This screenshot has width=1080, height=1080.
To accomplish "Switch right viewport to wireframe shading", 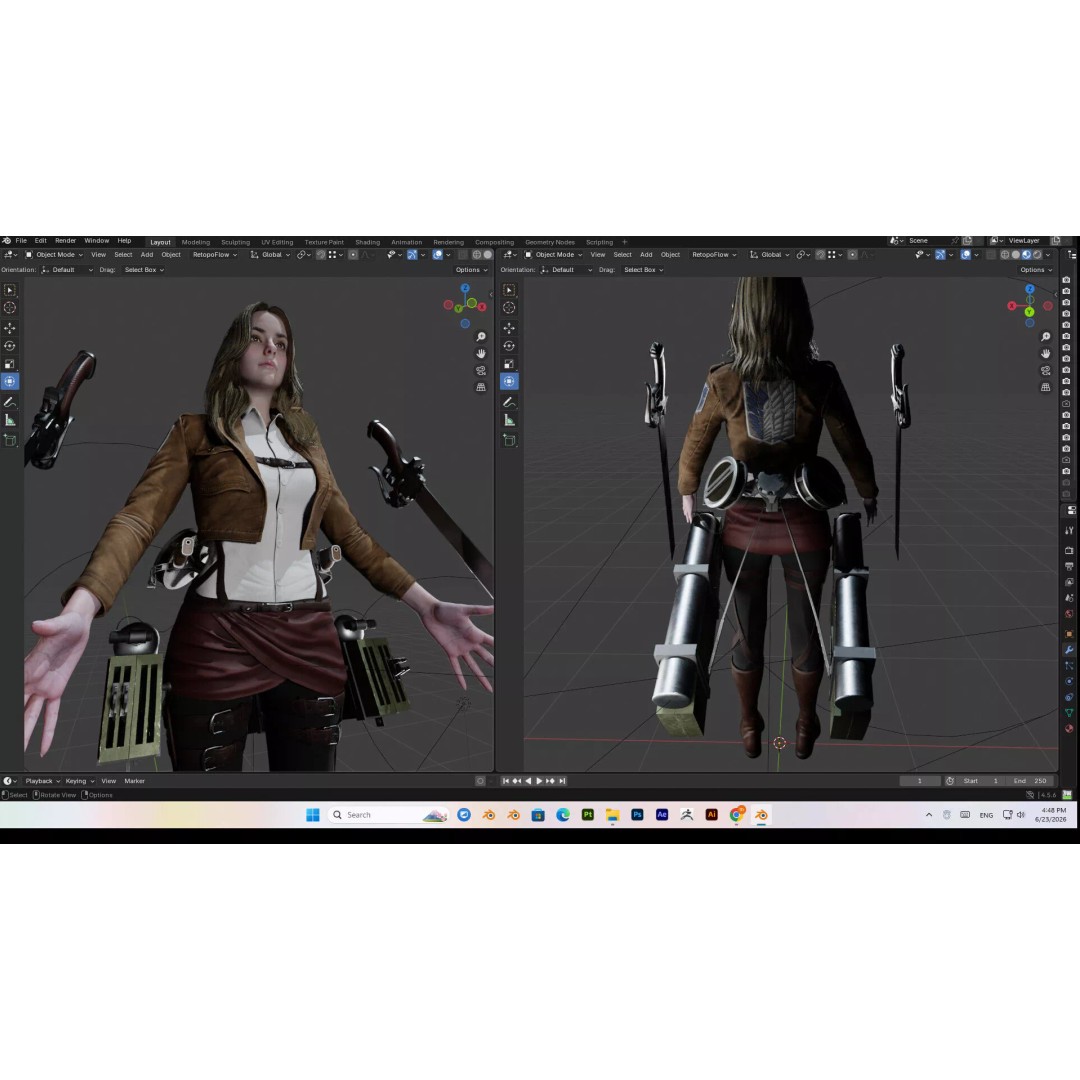I will [1005, 255].
